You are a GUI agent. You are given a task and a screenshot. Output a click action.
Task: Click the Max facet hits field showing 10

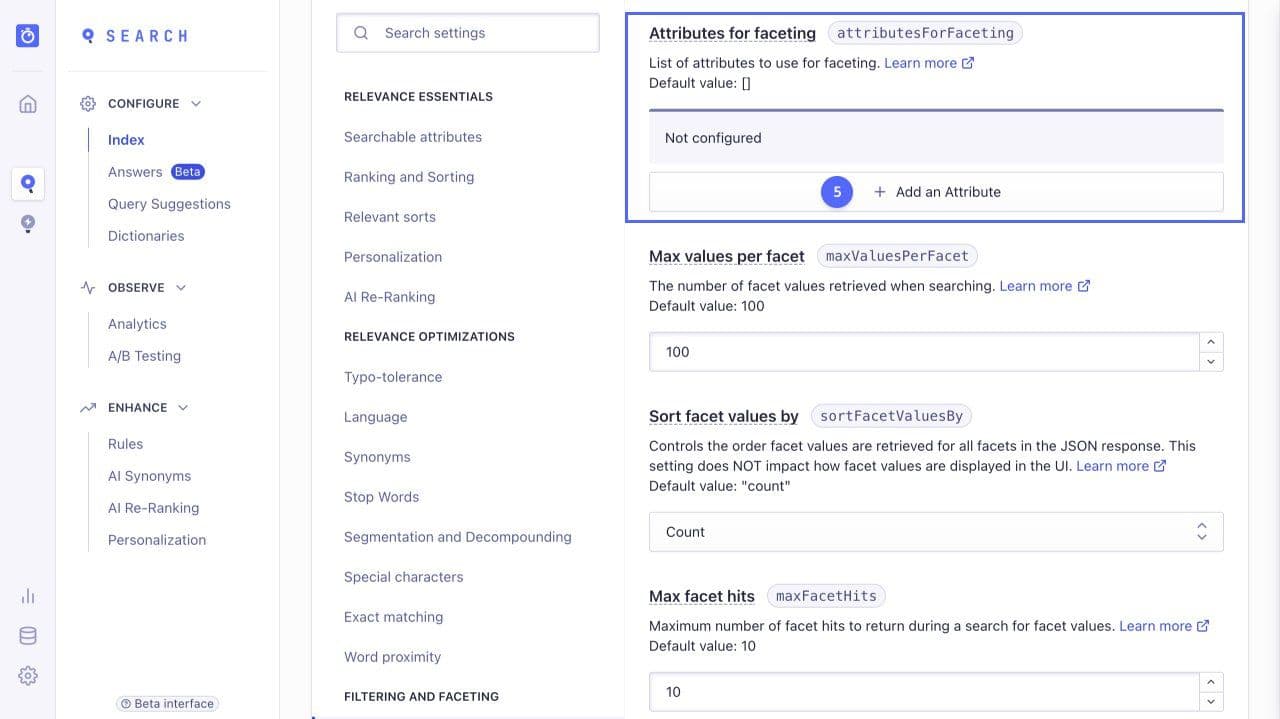click(x=924, y=692)
